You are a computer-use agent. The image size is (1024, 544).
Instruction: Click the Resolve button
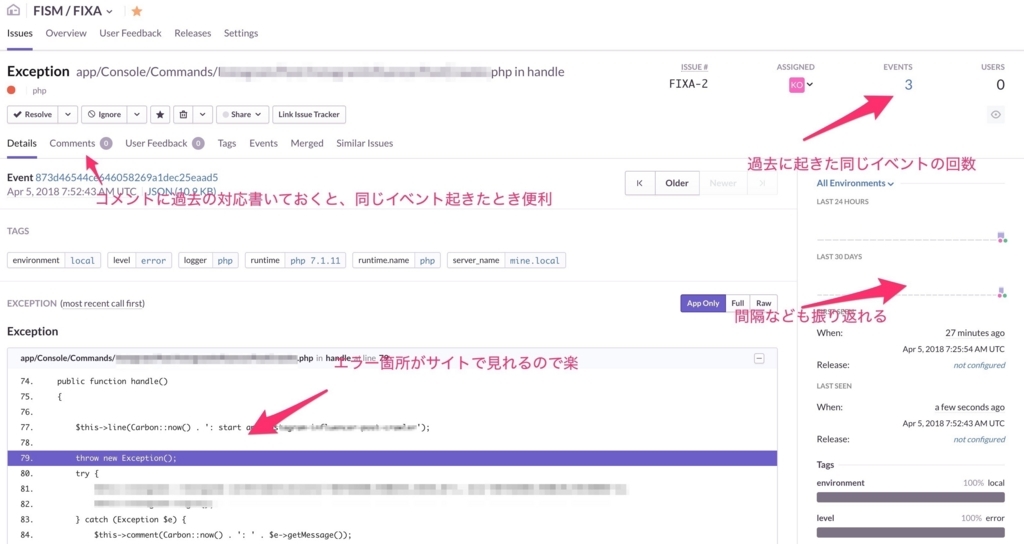tap(33, 114)
